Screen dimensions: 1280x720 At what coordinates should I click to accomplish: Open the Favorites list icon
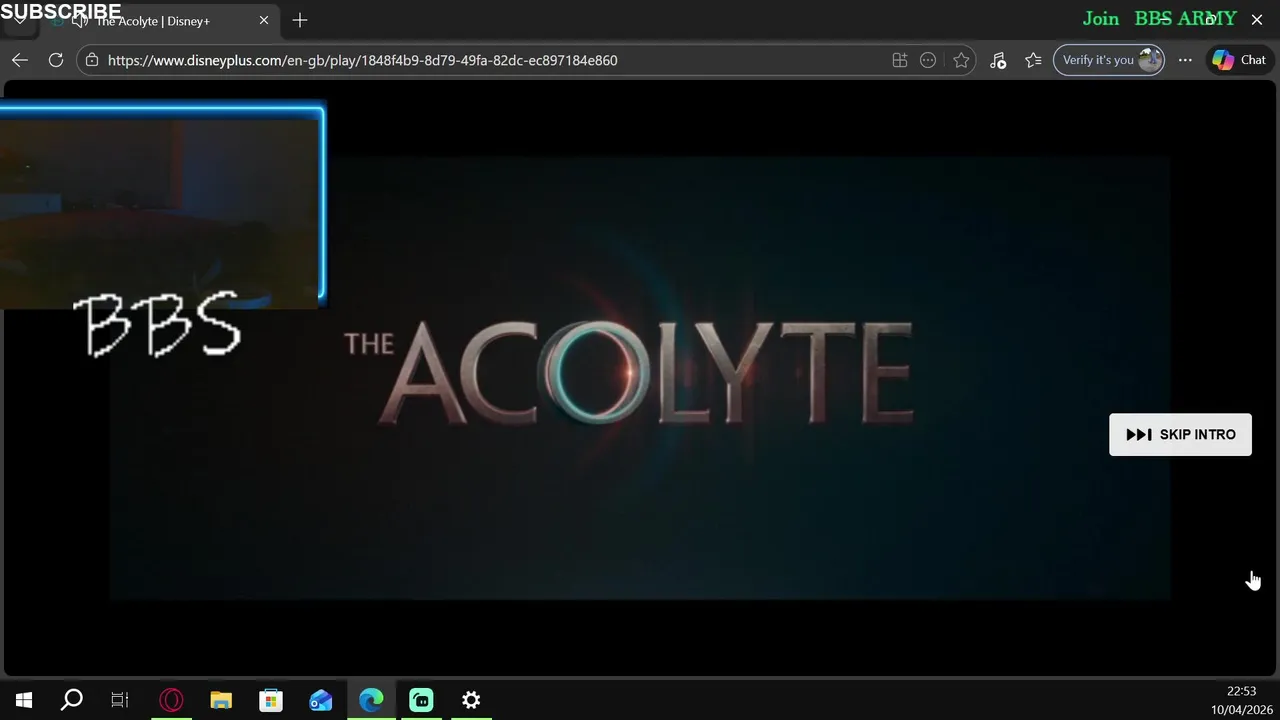click(1033, 60)
